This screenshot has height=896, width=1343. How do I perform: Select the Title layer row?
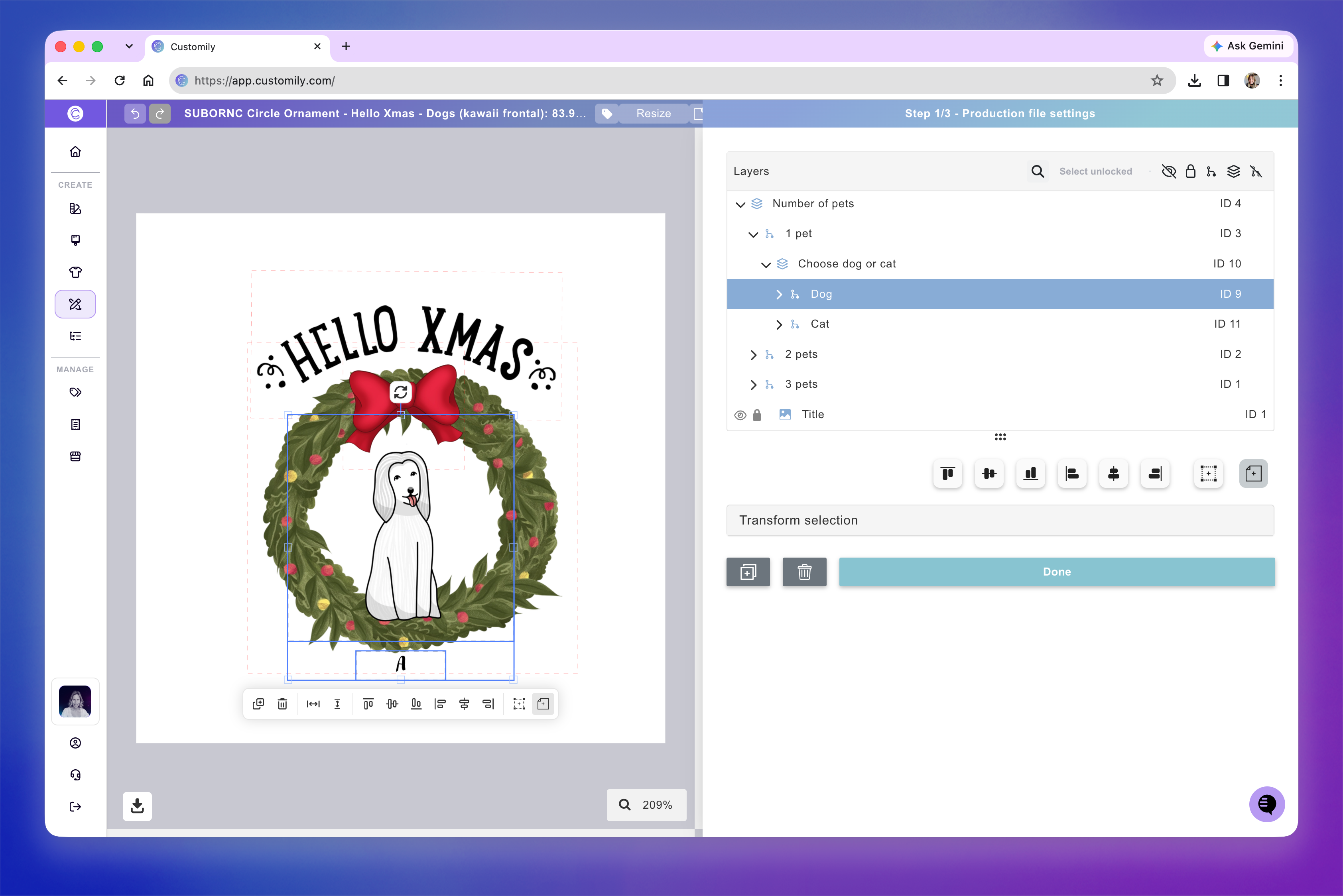coord(1000,415)
